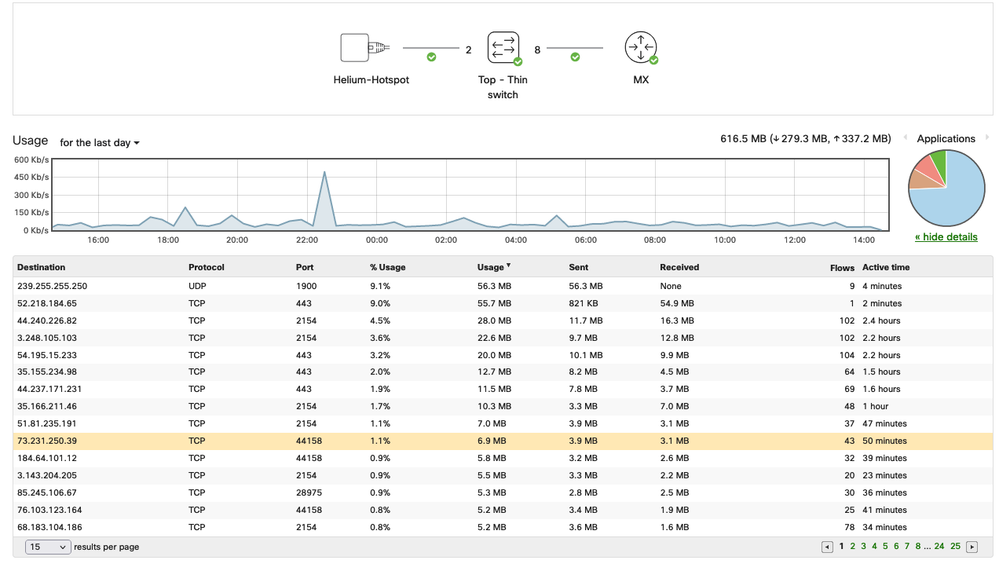999x564 pixels.
Task: Sort by Received column header
Action: click(x=679, y=267)
